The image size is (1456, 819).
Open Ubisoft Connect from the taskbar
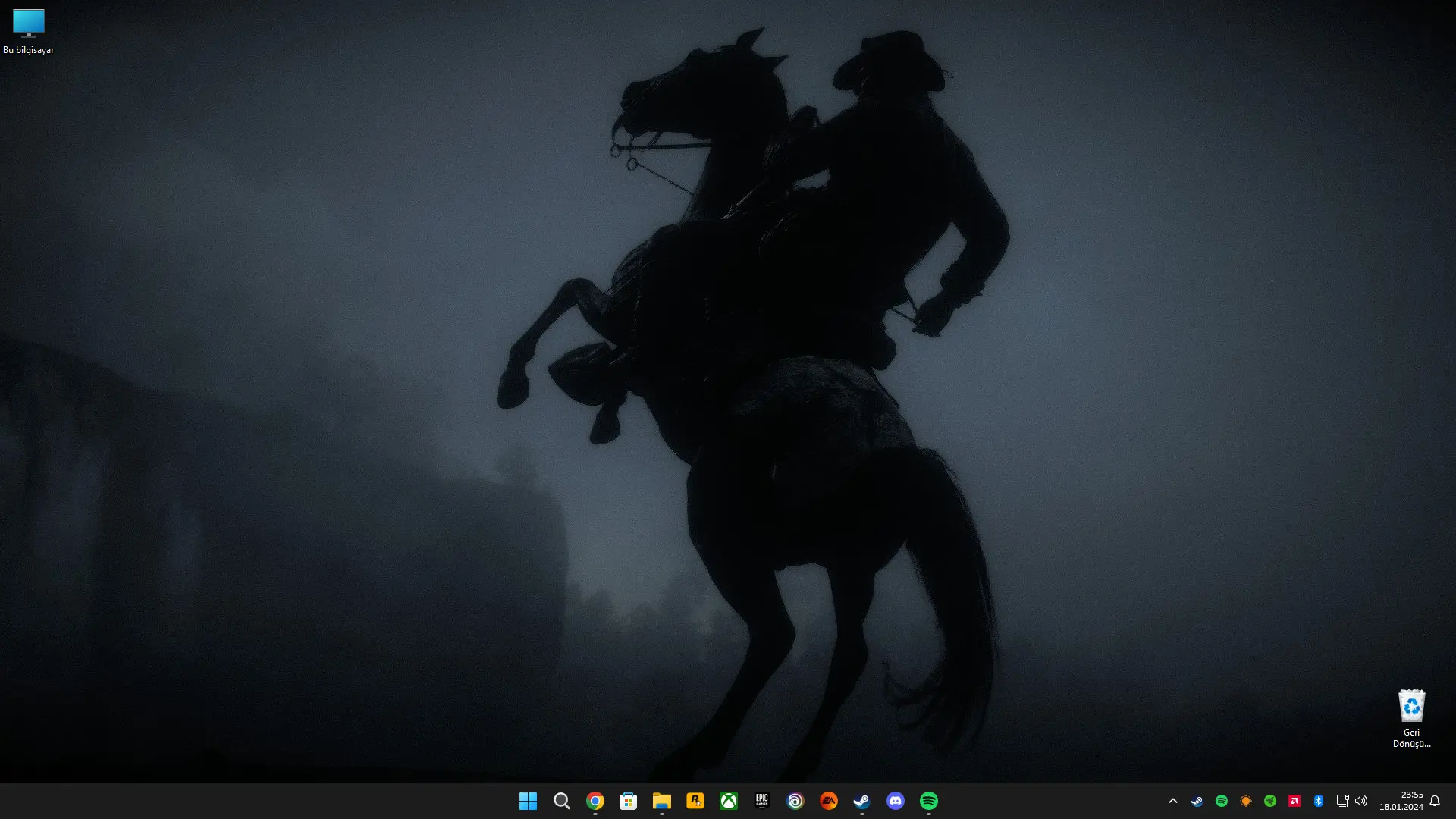(795, 801)
